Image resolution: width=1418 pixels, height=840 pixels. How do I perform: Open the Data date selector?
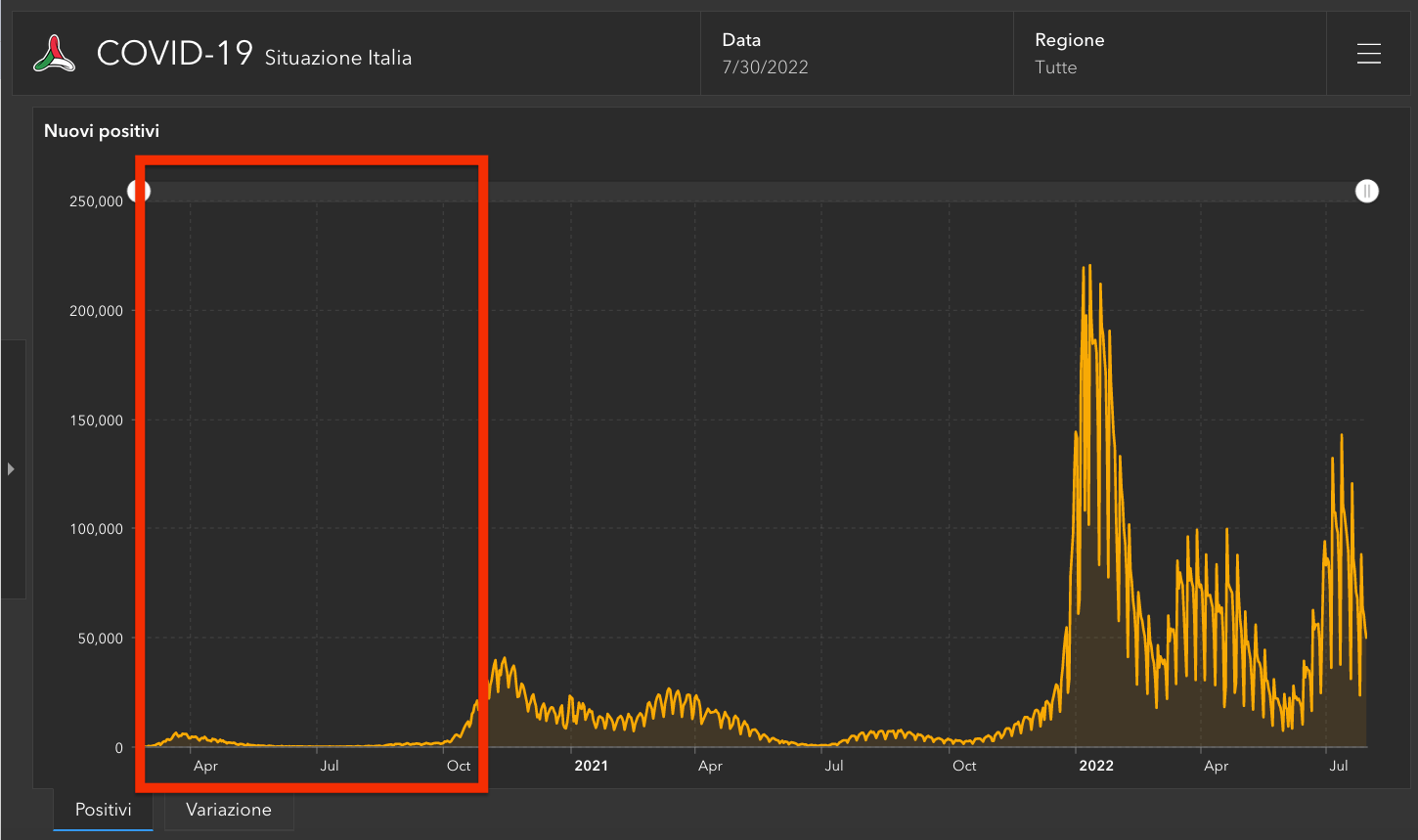856,54
